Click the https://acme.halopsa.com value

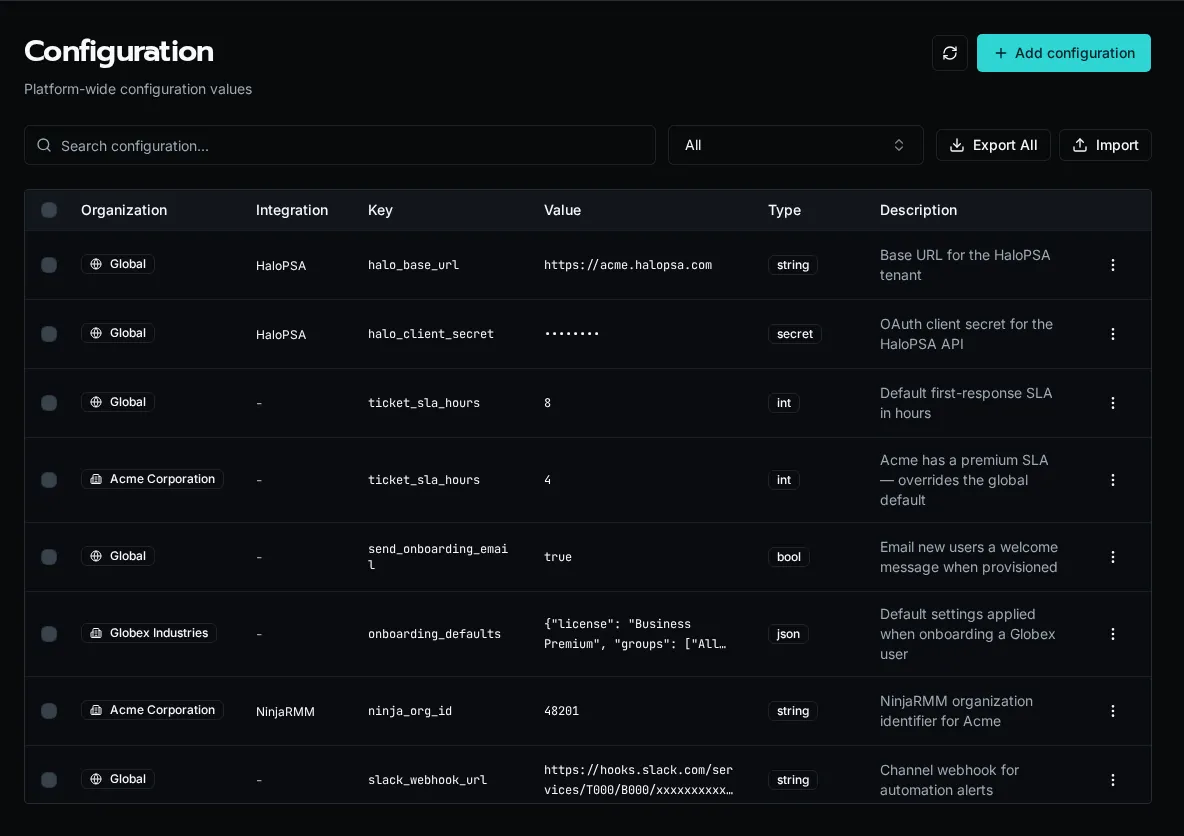tap(627, 265)
